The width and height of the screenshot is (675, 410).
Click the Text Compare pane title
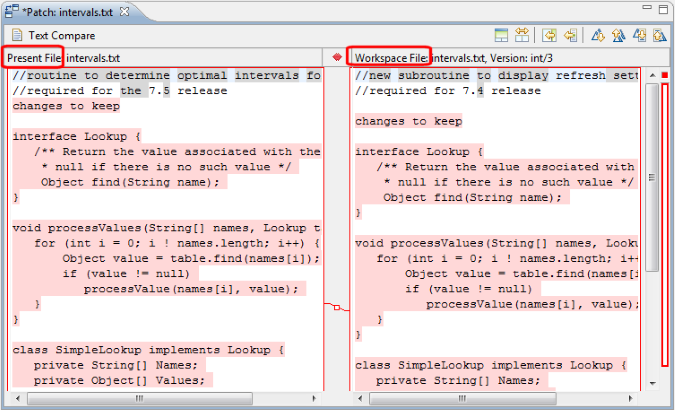60,36
